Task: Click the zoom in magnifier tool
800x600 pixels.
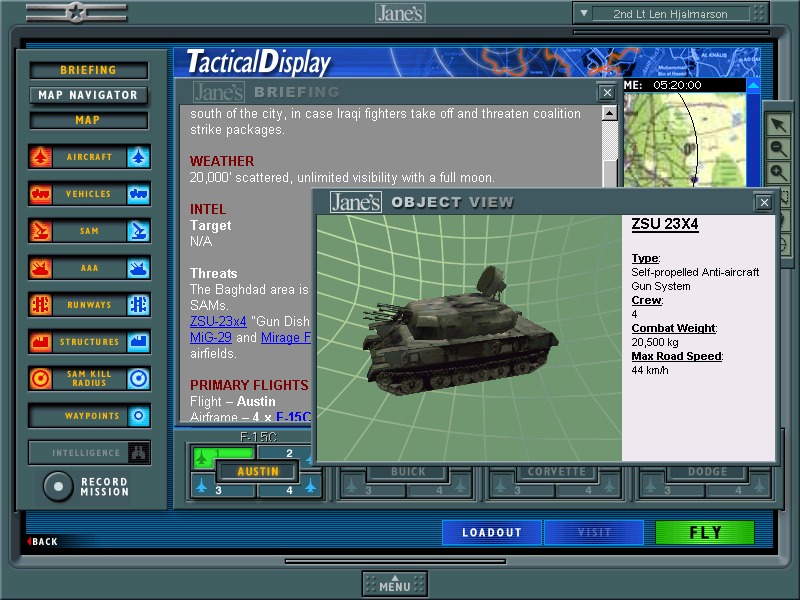Action: [x=779, y=172]
